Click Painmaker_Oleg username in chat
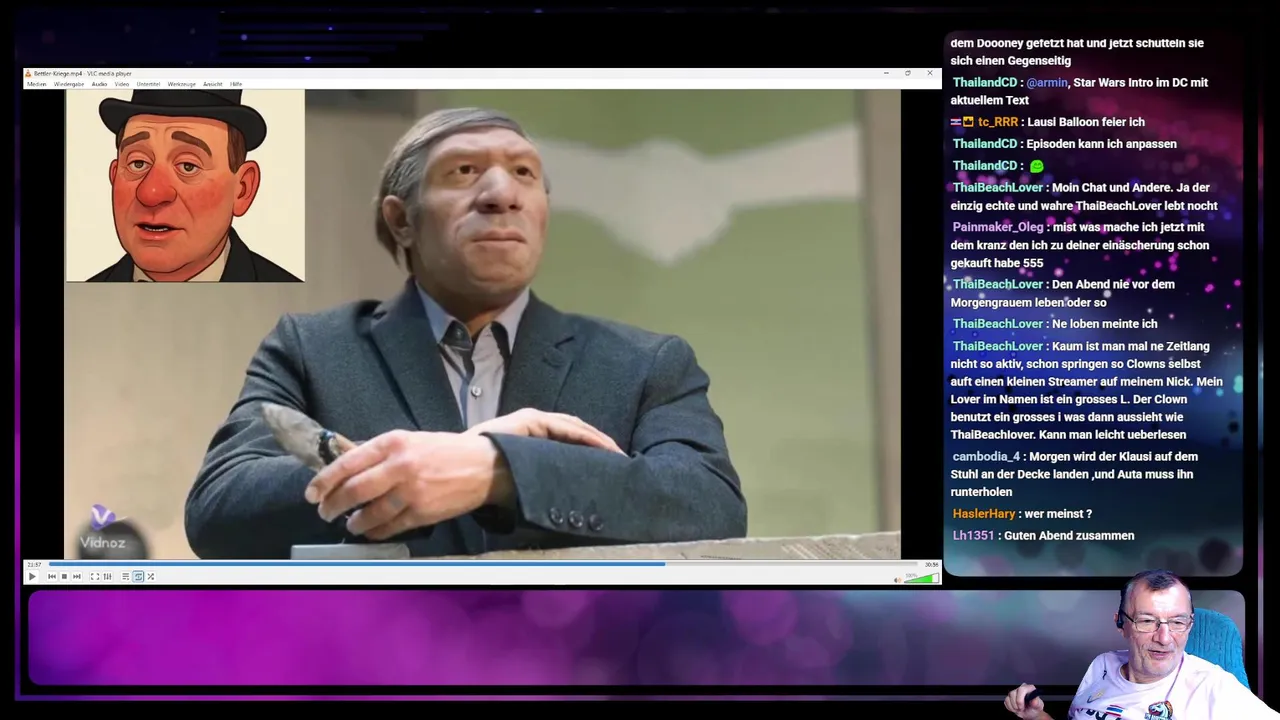The height and width of the screenshot is (720, 1280). 998,227
